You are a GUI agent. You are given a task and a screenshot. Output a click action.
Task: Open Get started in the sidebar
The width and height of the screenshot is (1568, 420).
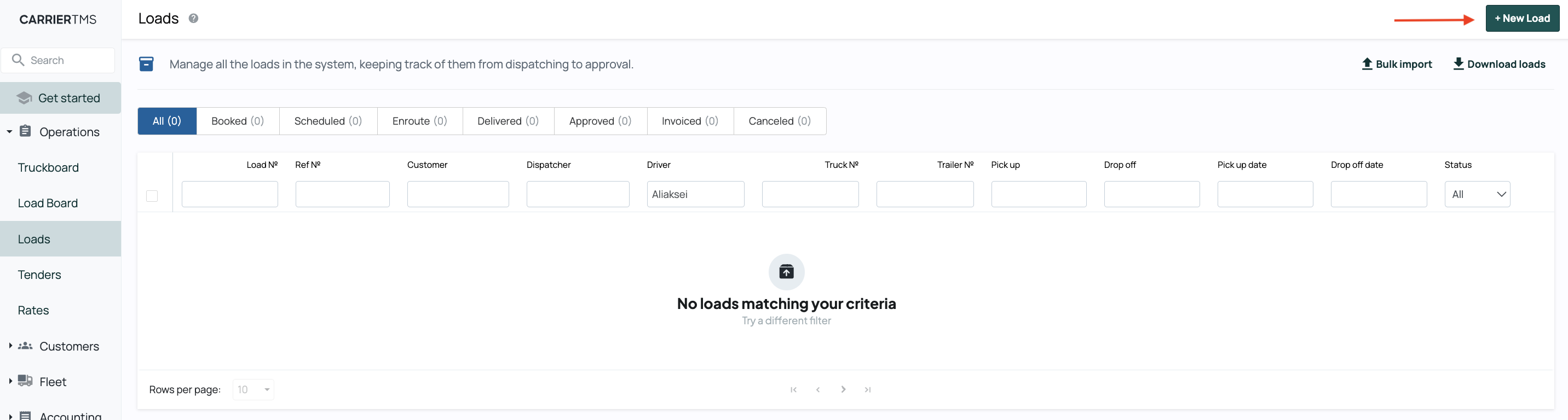click(60, 98)
